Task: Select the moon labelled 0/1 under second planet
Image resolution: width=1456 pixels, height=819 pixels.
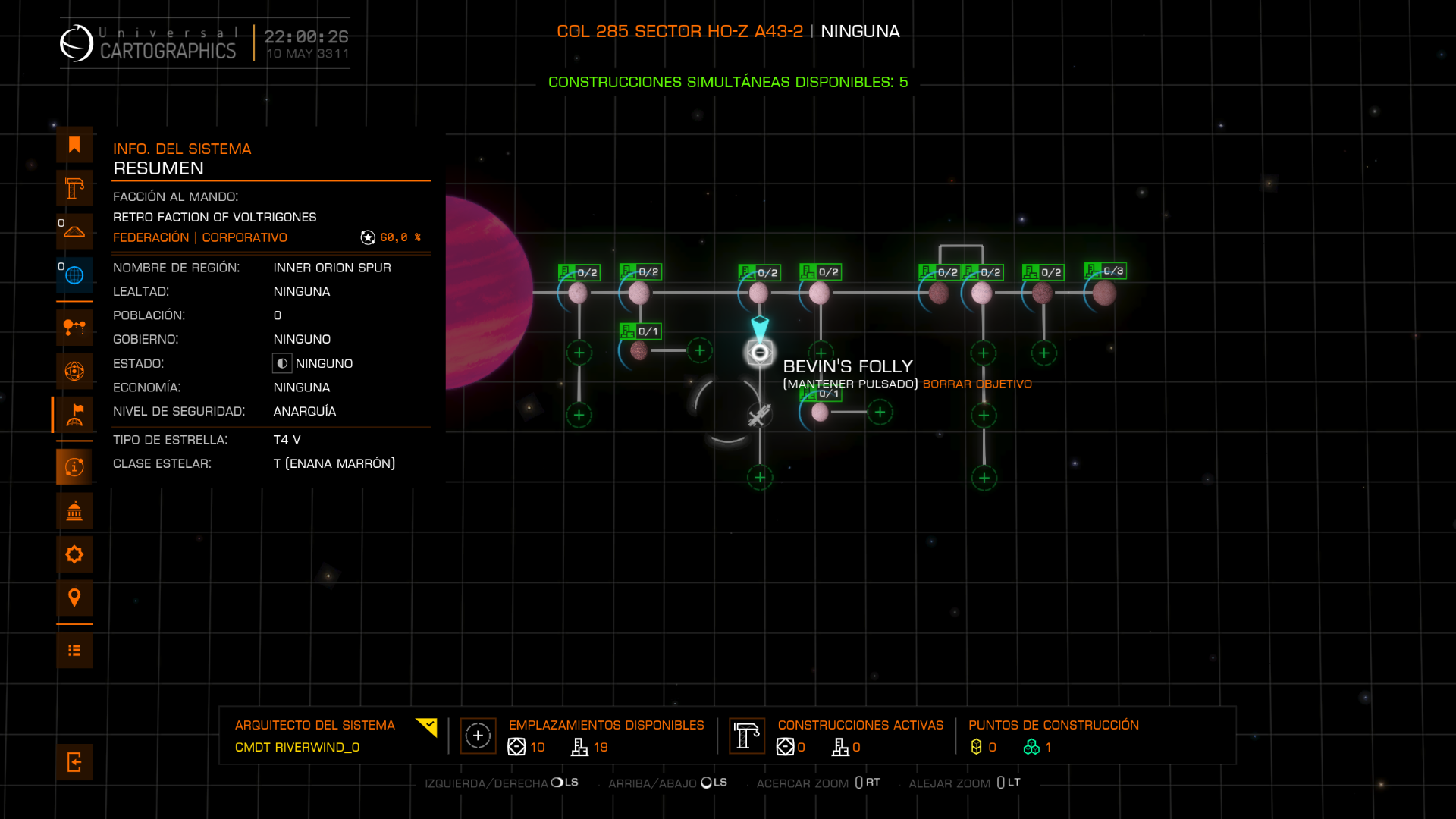Action: (639, 350)
